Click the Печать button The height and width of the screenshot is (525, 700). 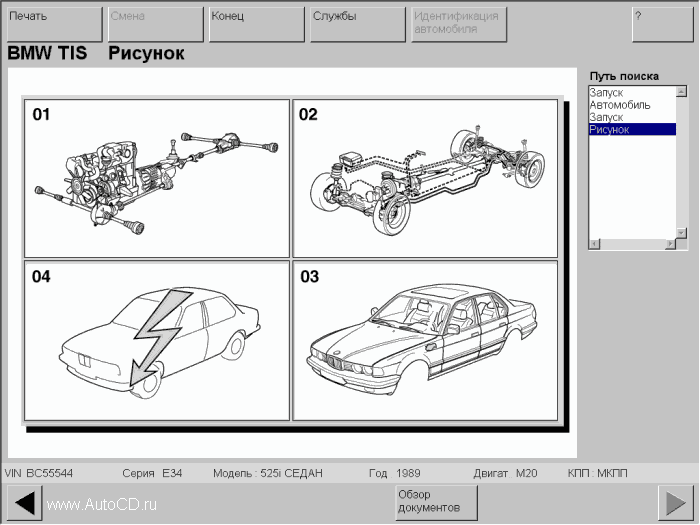click(55, 25)
